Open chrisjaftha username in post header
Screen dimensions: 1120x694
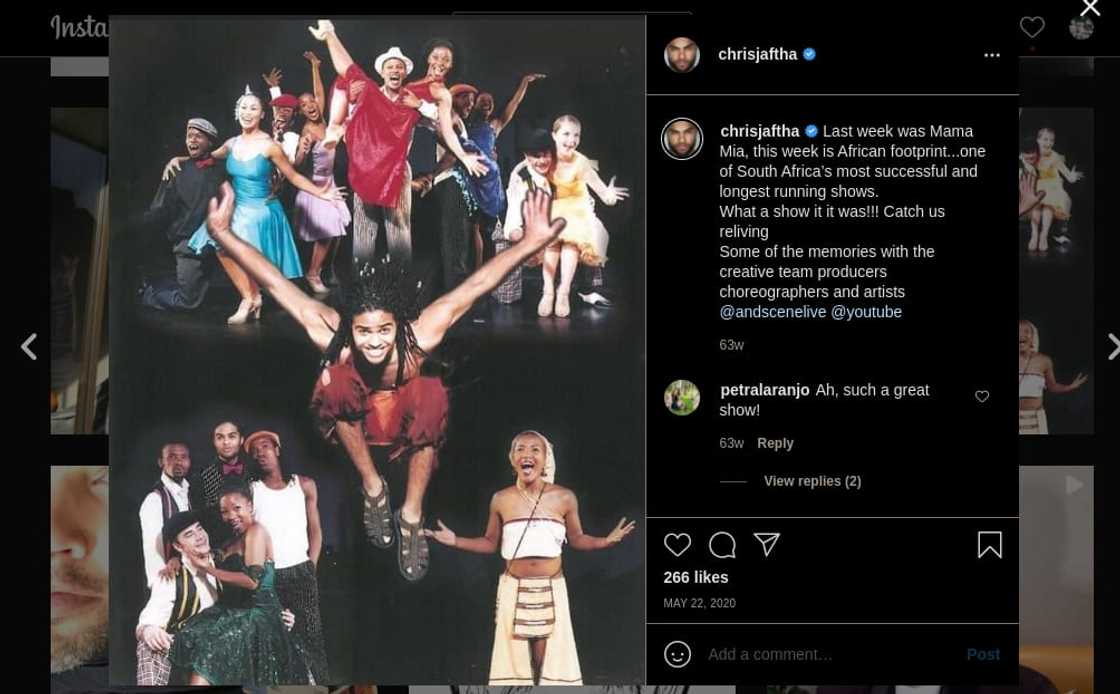coord(757,54)
